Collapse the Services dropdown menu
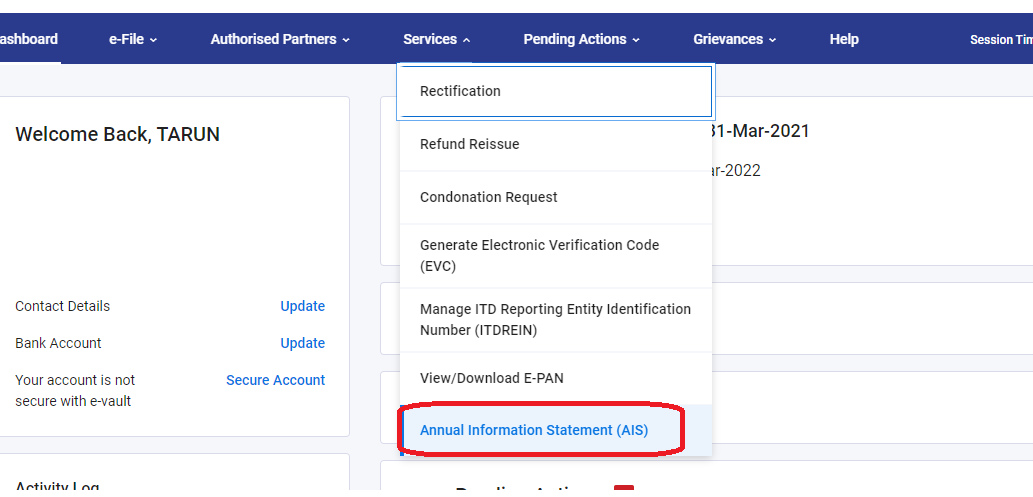Image resolution: width=1033 pixels, height=497 pixels. [x=436, y=39]
